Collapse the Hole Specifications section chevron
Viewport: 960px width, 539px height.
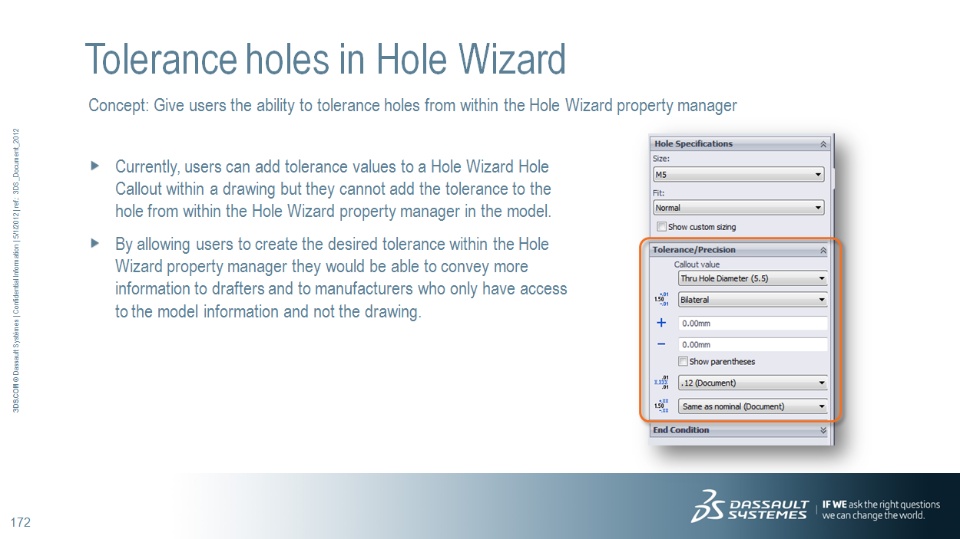823,144
